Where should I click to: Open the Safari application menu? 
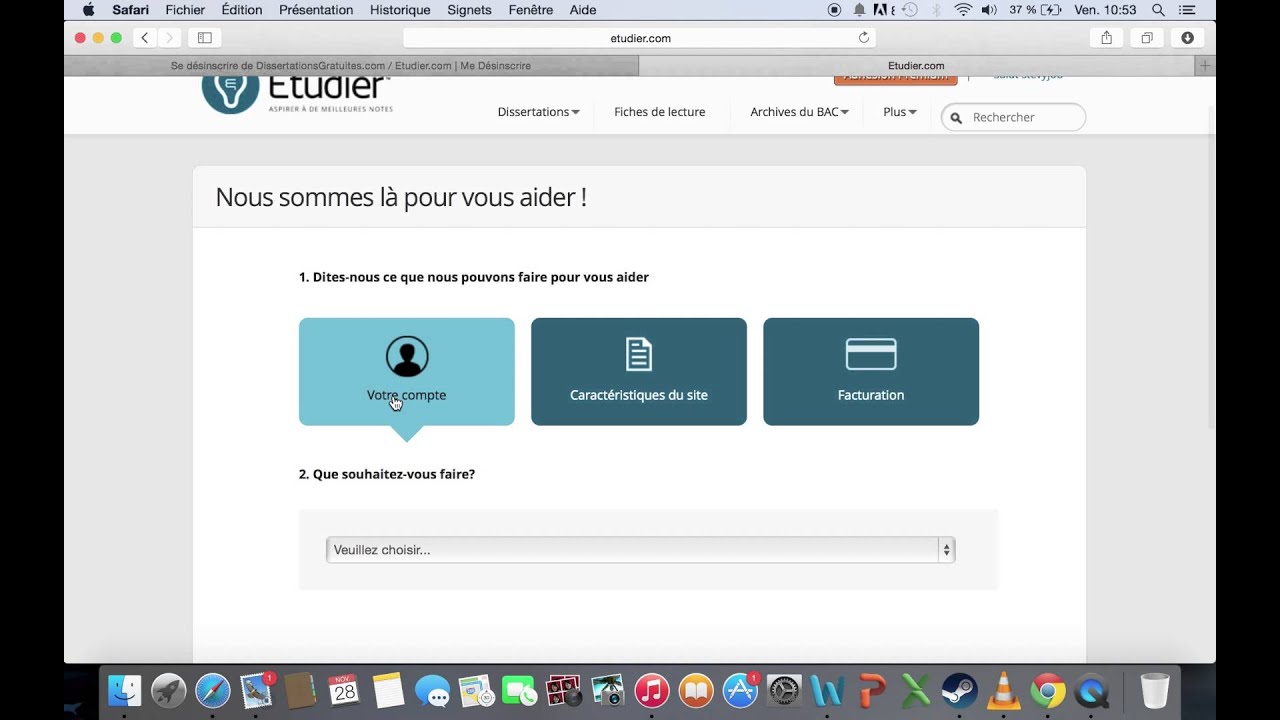[131, 10]
